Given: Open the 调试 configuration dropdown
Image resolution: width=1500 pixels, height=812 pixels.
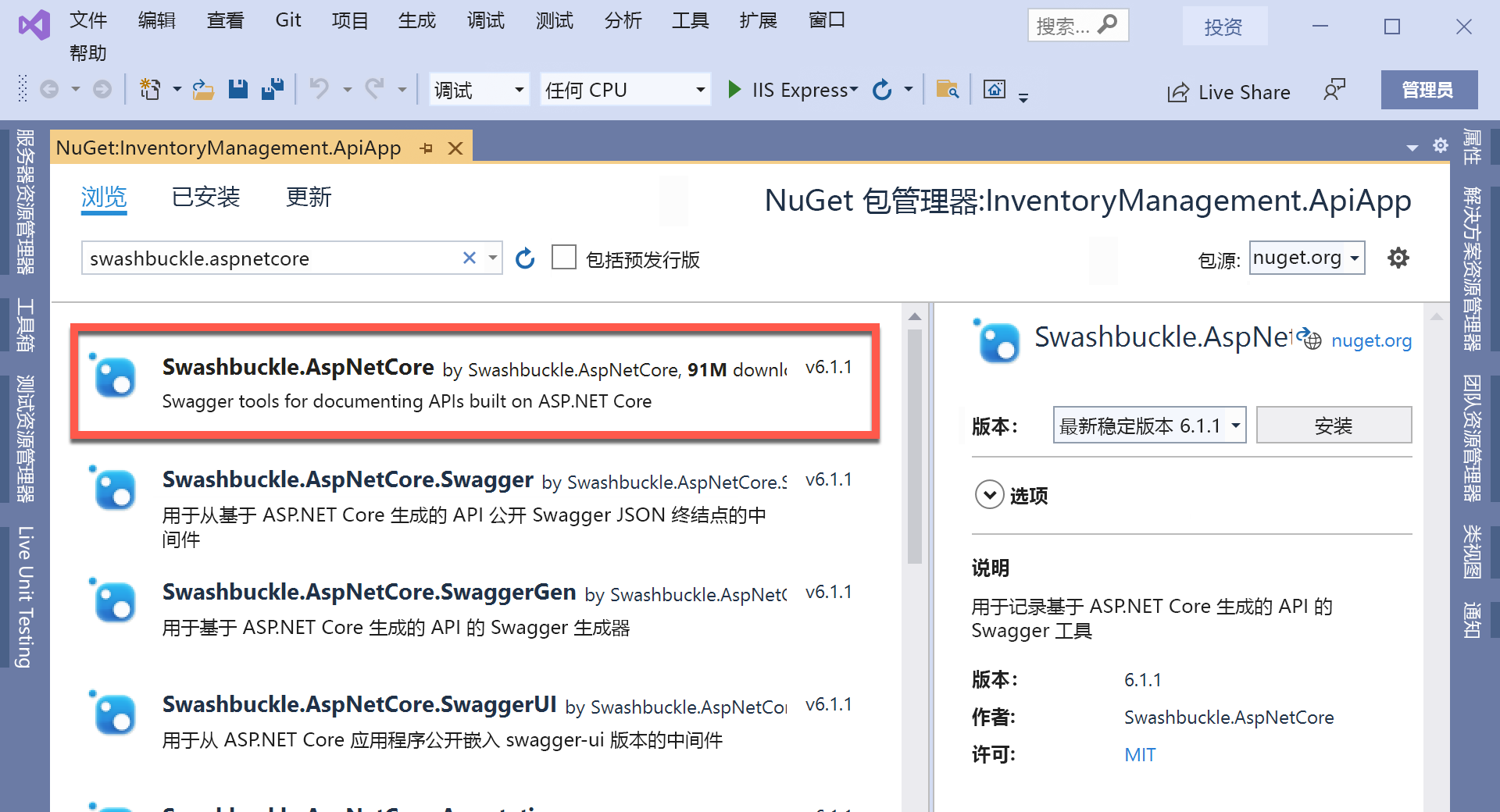Looking at the screenshot, I should point(479,90).
